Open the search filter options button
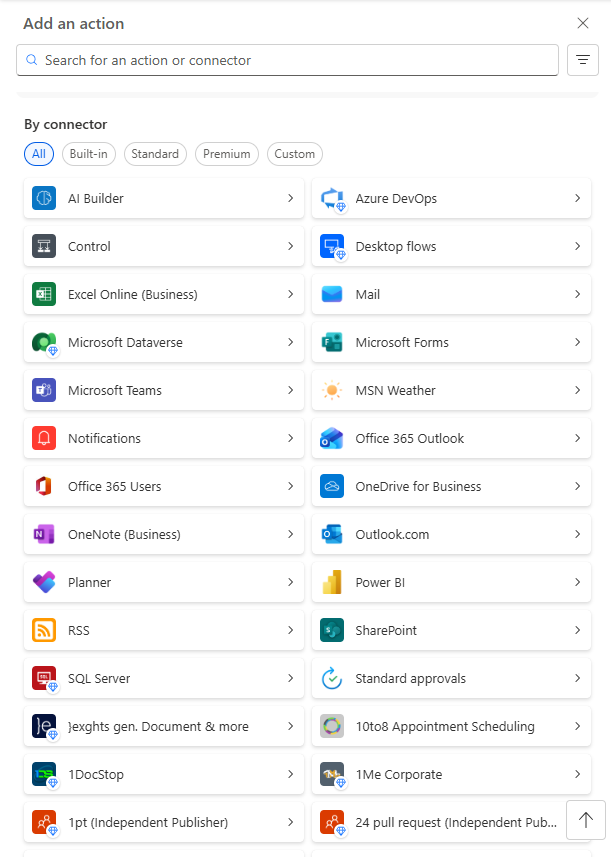The image size is (611, 857). [583, 60]
